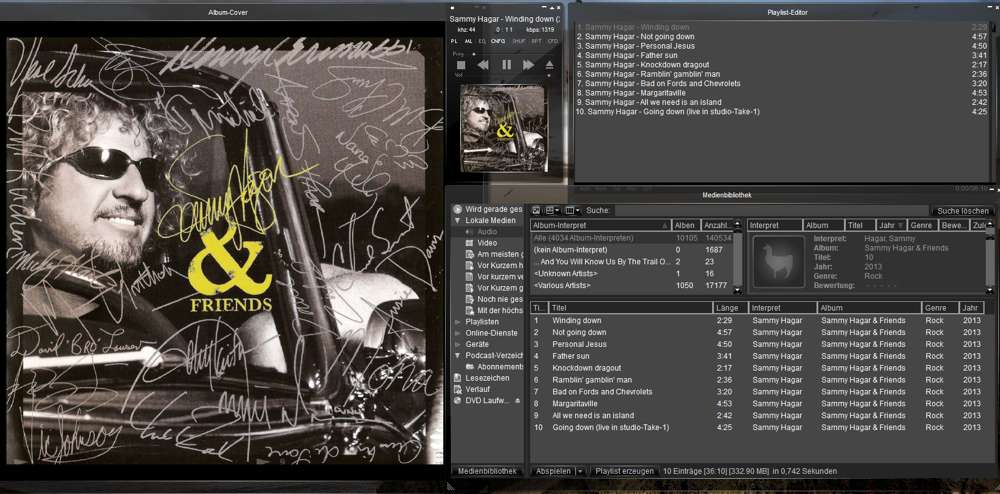Click the eject open-file icon

[549, 64]
